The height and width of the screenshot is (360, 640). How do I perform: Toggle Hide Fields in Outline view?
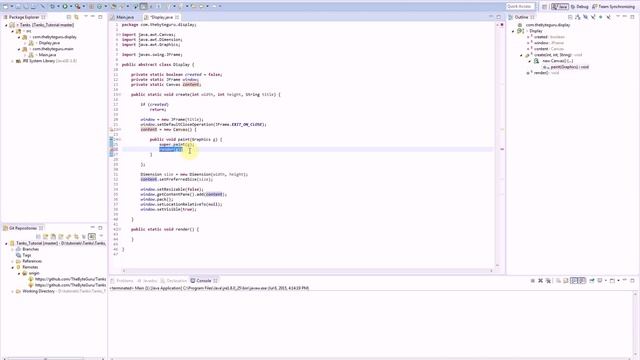click(585, 17)
